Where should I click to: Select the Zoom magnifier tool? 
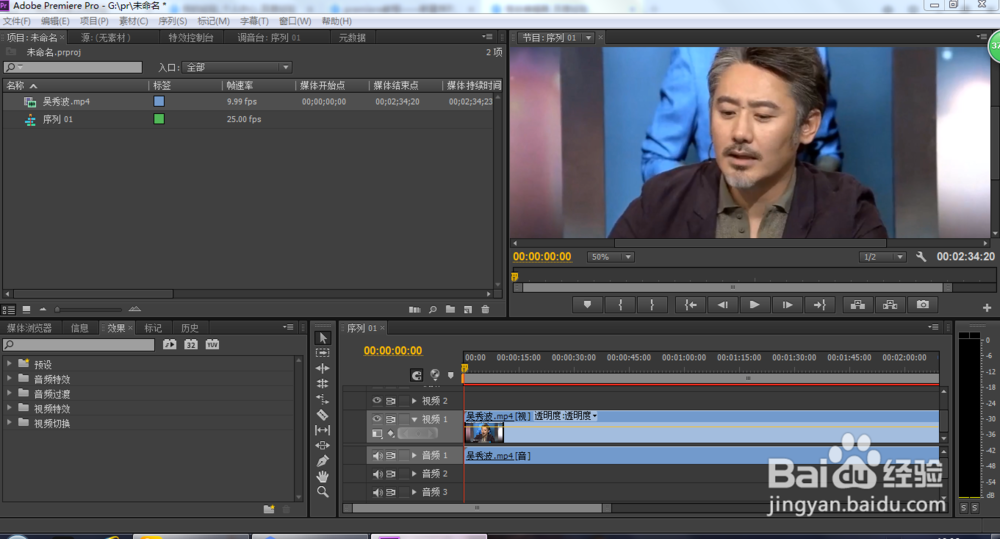click(323, 492)
